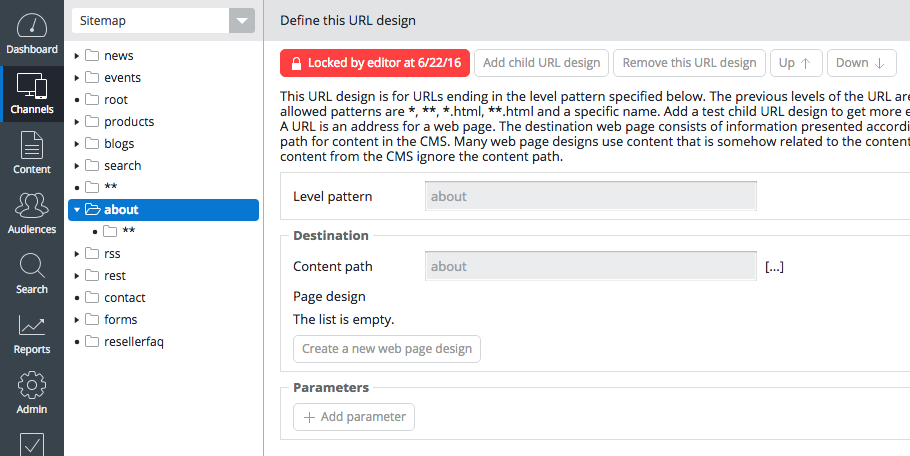Select the Channels devices icon
The height and width of the screenshot is (456, 910).
(31, 85)
